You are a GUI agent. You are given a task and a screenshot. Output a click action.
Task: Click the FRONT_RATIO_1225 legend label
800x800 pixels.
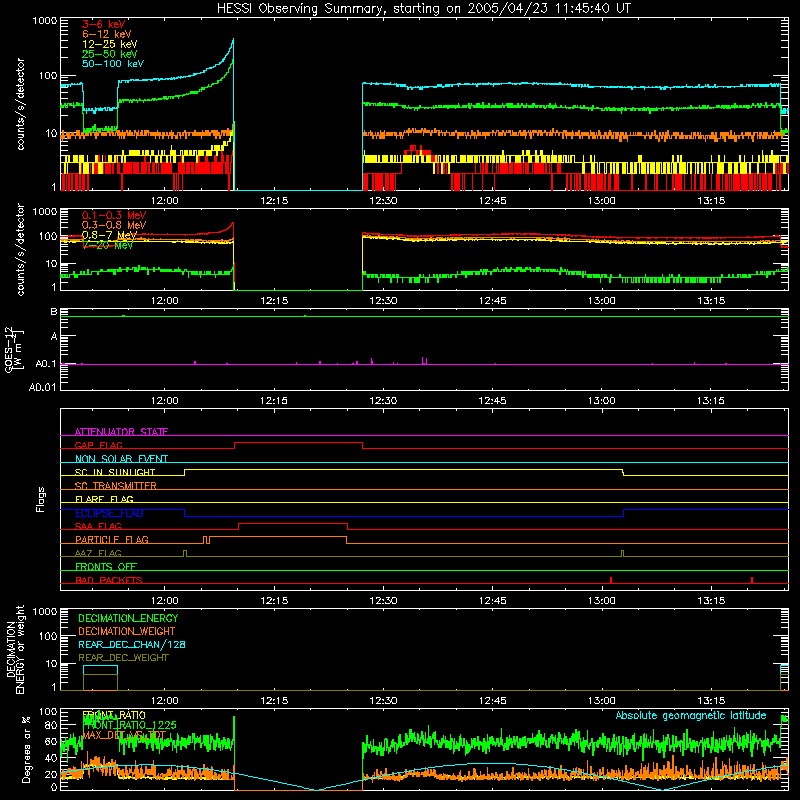tap(130, 725)
